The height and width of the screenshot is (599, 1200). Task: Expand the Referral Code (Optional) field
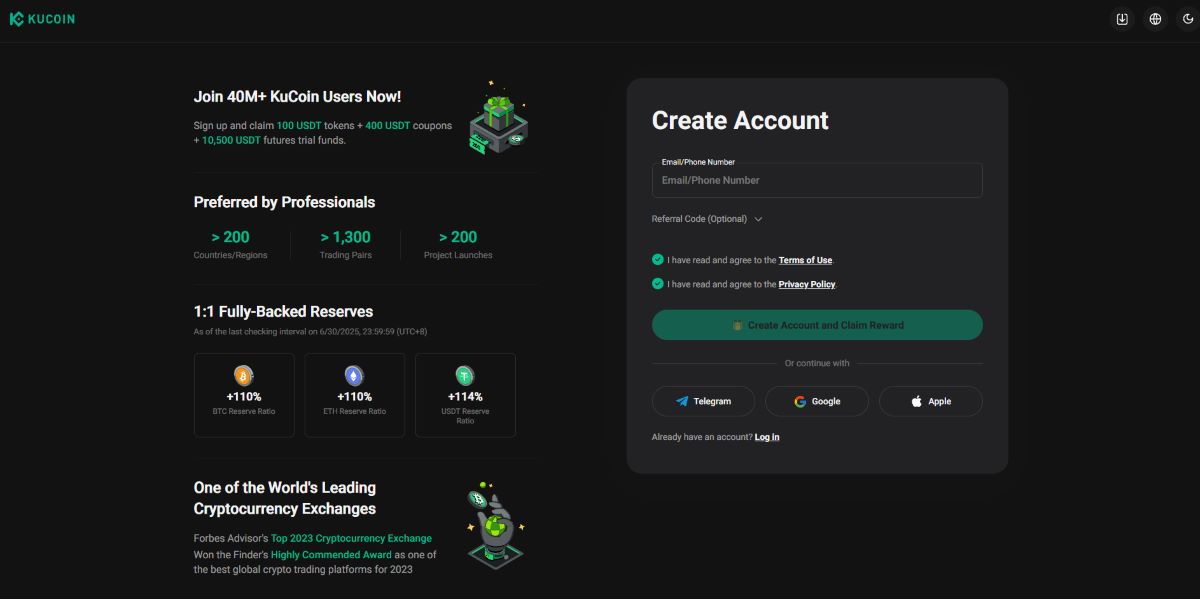[x=707, y=219]
